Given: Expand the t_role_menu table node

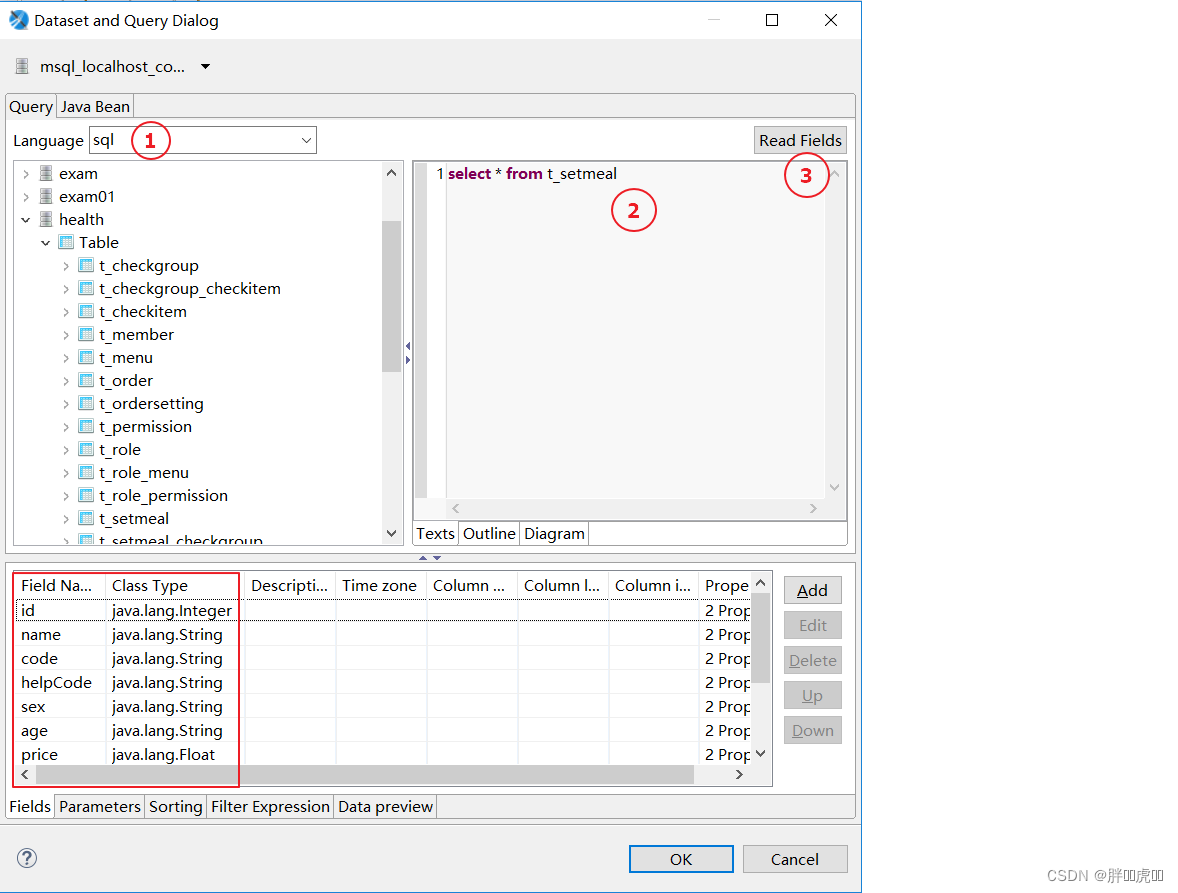Looking at the screenshot, I should click(x=66, y=473).
